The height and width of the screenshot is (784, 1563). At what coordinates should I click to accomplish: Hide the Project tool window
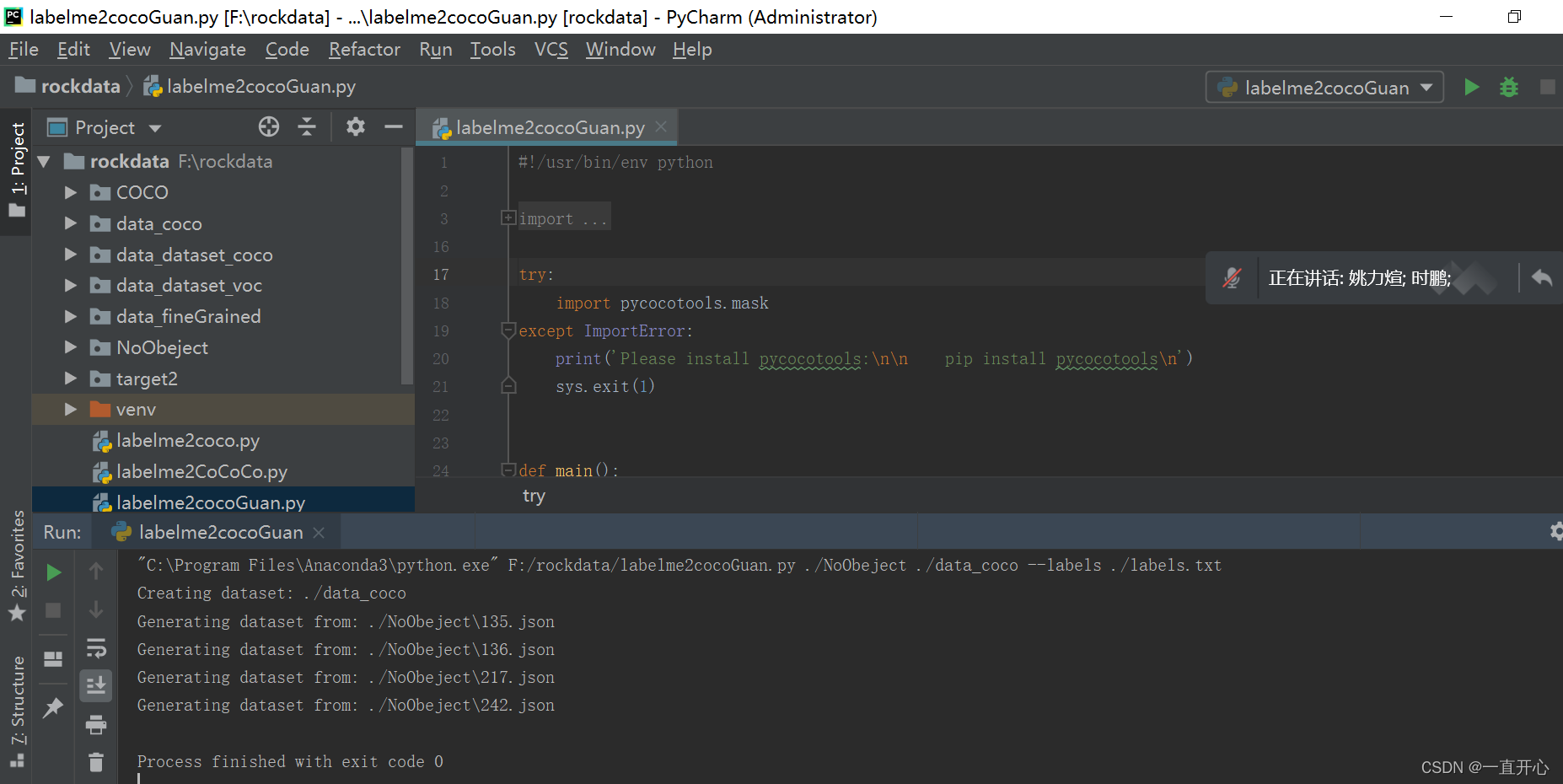(x=394, y=126)
